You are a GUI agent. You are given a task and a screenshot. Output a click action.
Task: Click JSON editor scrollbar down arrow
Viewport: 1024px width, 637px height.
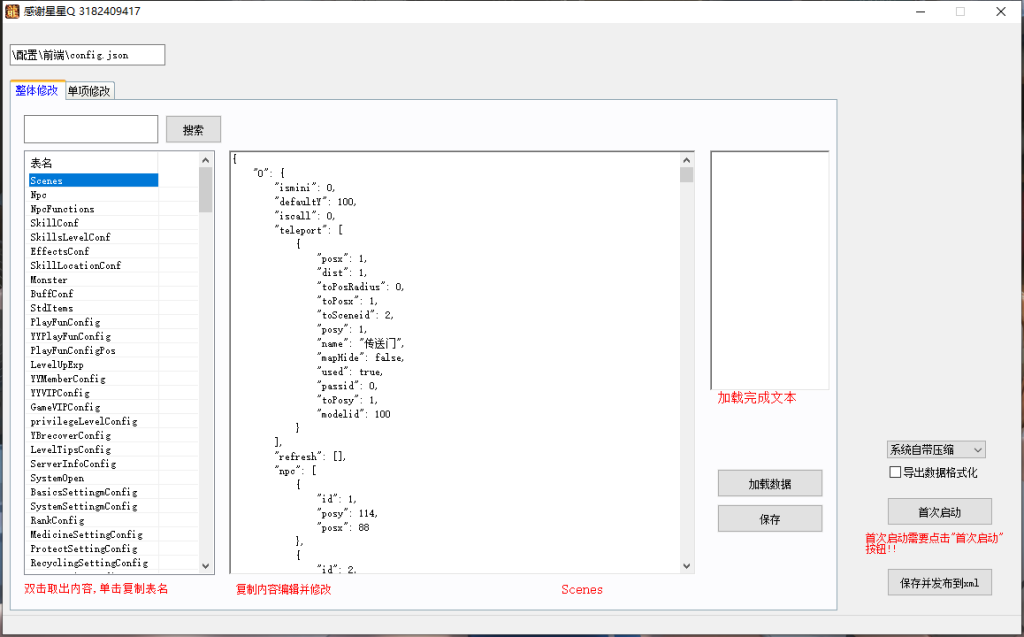[686, 566]
